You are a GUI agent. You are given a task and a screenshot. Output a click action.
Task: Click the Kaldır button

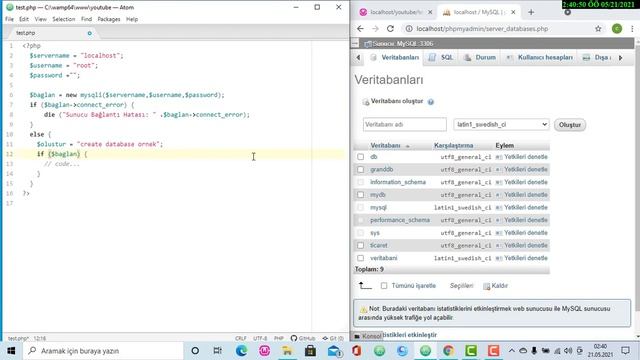[496, 286]
